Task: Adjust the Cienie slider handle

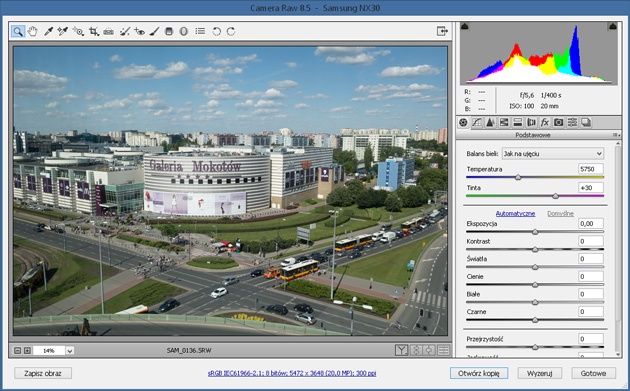Action: [535, 285]
